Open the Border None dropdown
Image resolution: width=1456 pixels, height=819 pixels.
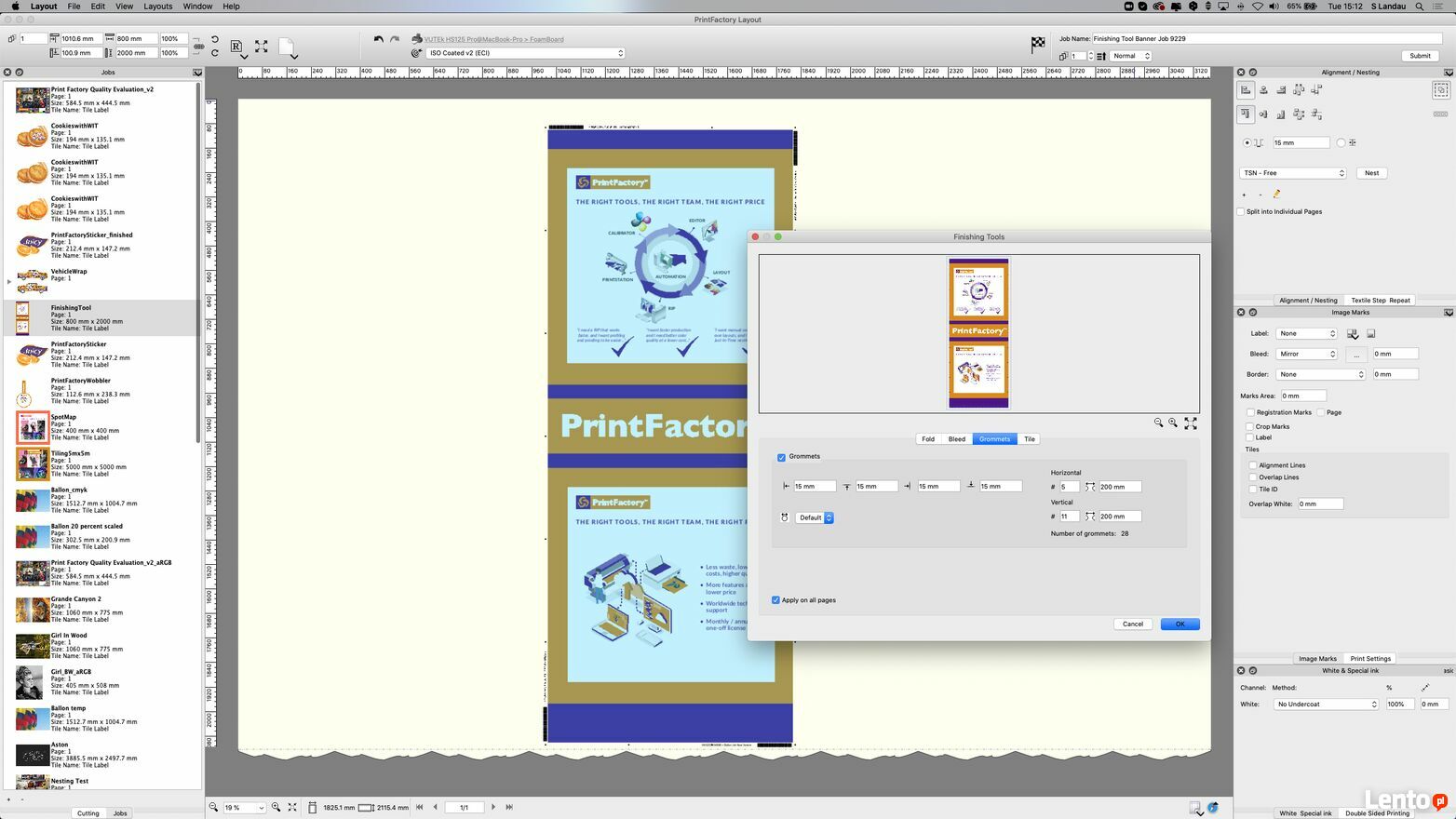tap(1320, 374)
